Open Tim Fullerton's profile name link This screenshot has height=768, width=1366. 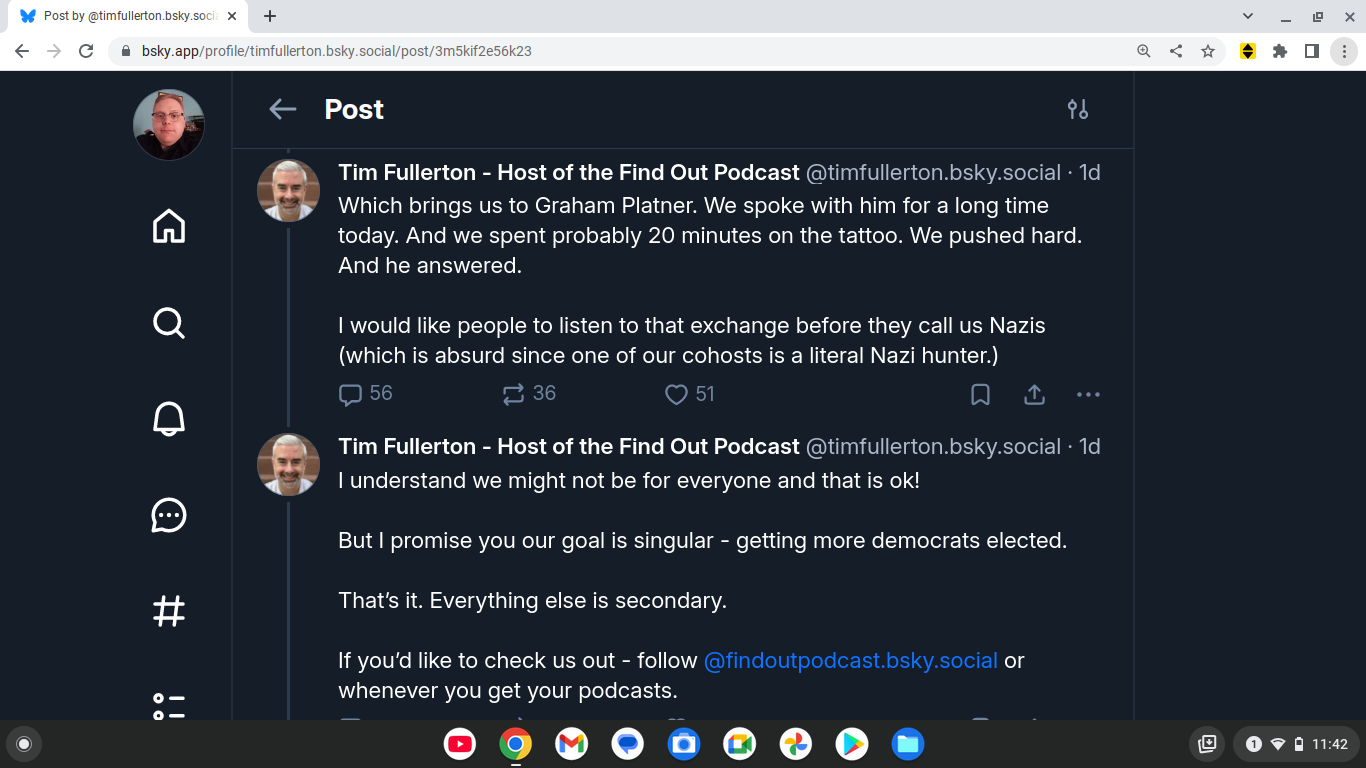[x=568, y=172]
